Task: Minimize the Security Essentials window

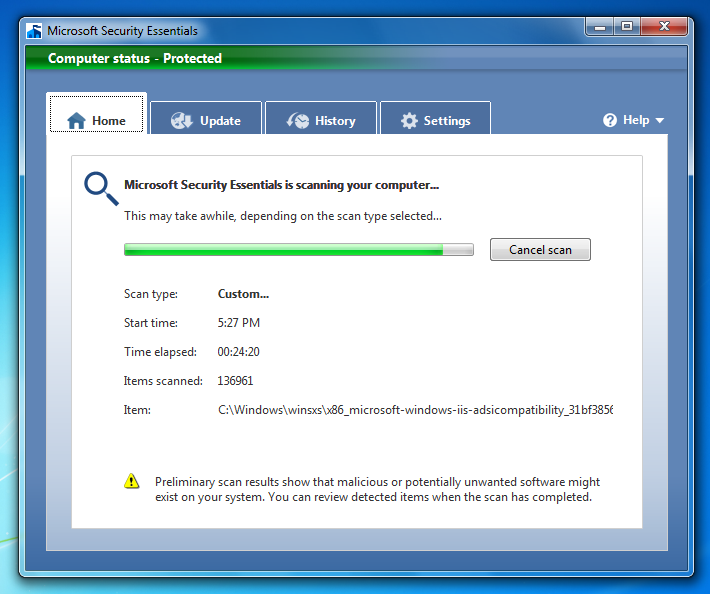Action: 600,27
